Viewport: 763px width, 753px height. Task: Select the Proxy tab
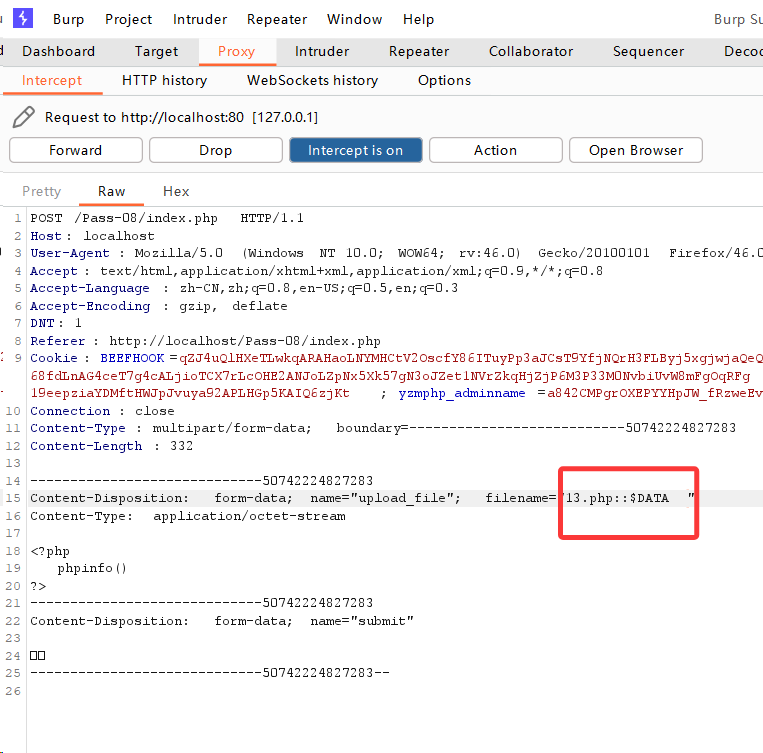[236, 51]
